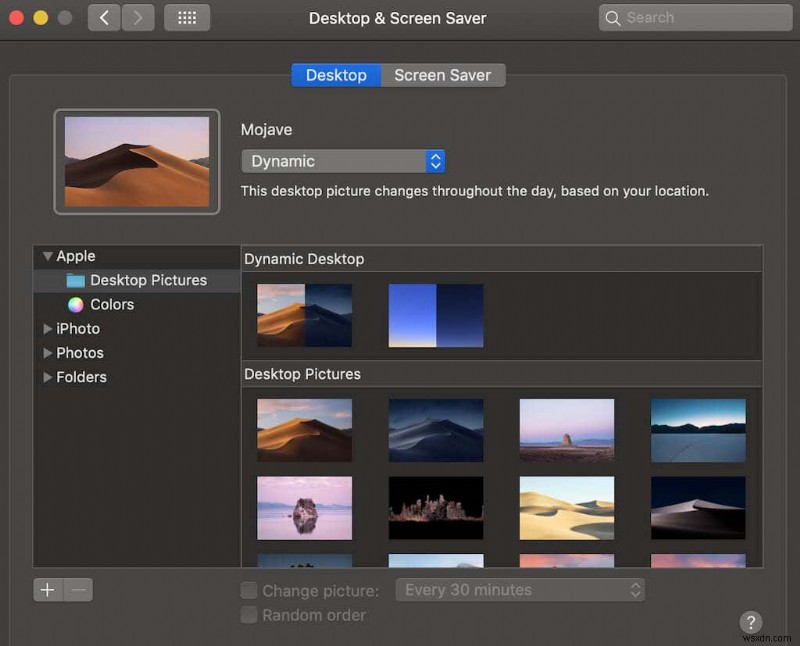
Task: Click the + button to add folders
Action: pyautogui.click(x=47, y=590)
